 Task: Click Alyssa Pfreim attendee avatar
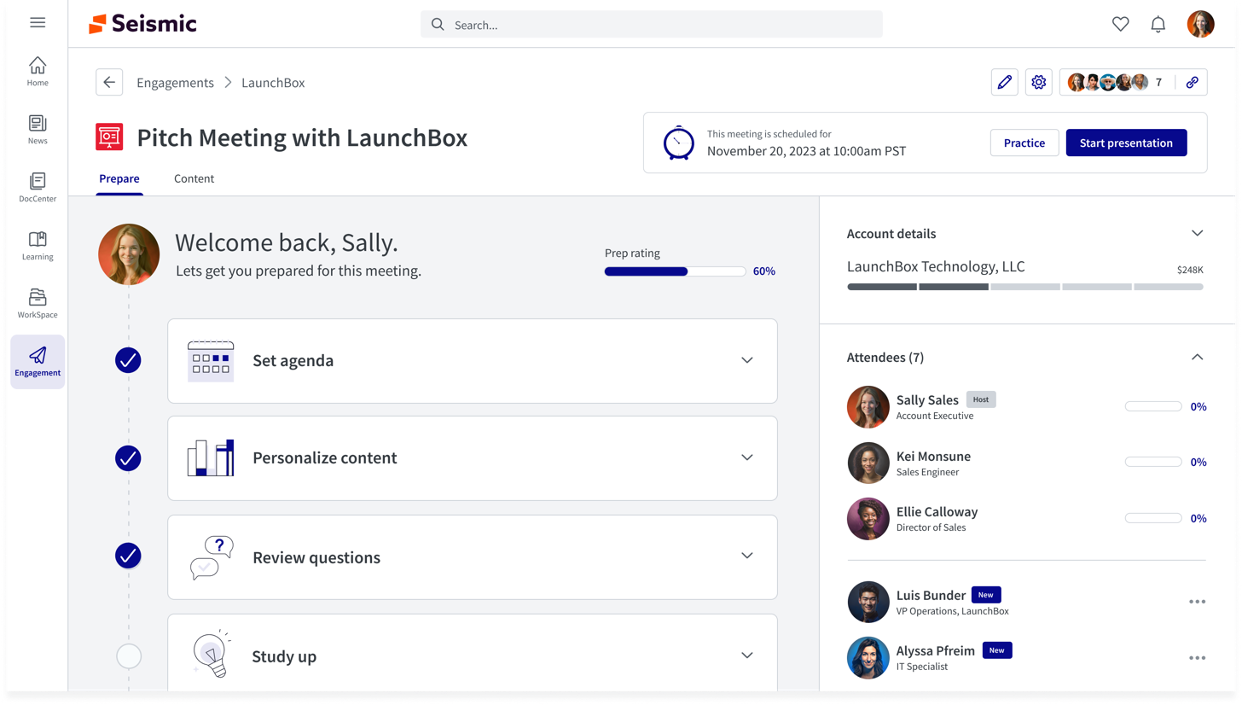click(x=868, y=658)
